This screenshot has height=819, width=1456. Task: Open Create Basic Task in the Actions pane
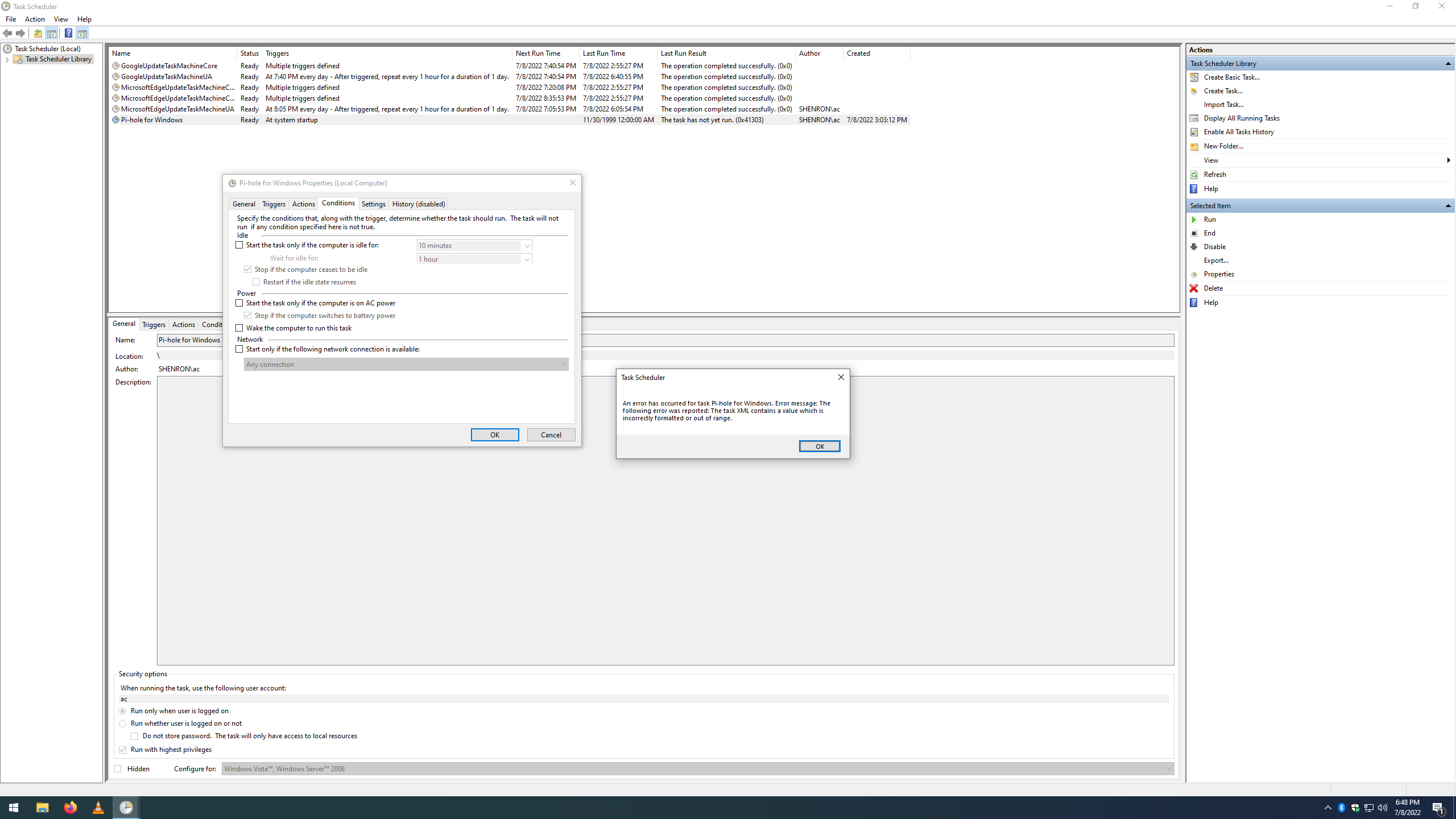[1231, 77]
